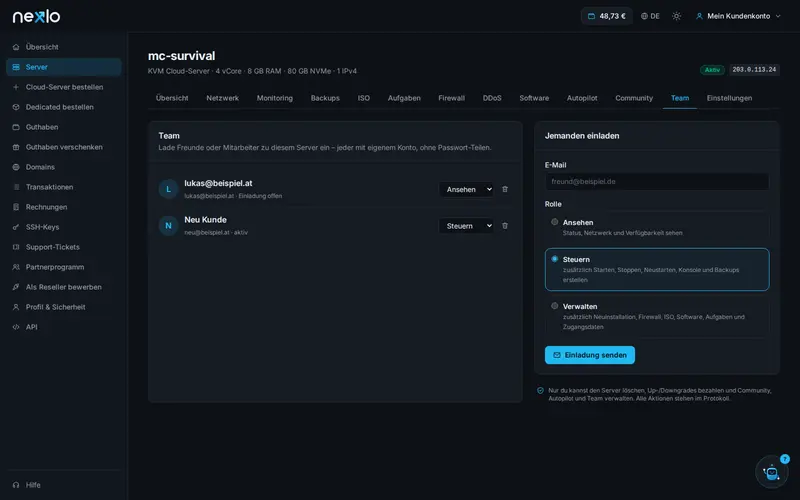Click the nexlo logo
Image resolution: width=800 pixels, height=500 pixels.
click(x=36, y=16)
